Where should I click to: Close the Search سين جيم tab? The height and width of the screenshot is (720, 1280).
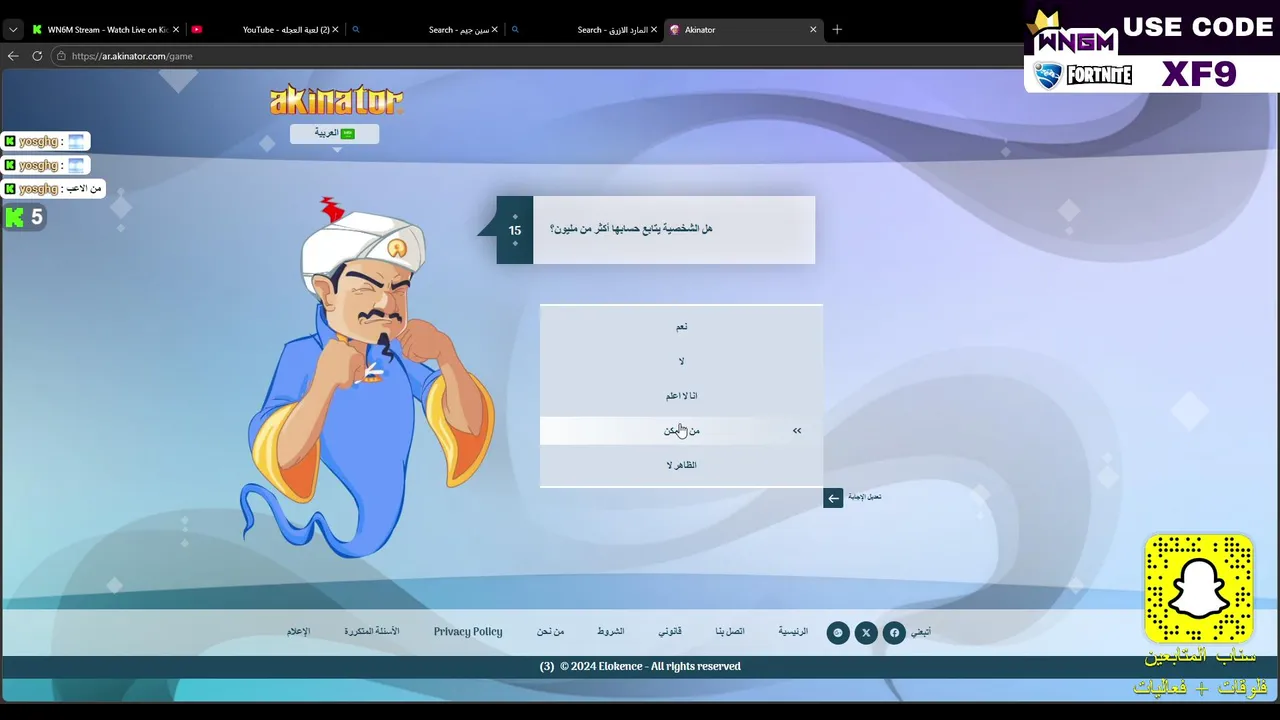494,30
